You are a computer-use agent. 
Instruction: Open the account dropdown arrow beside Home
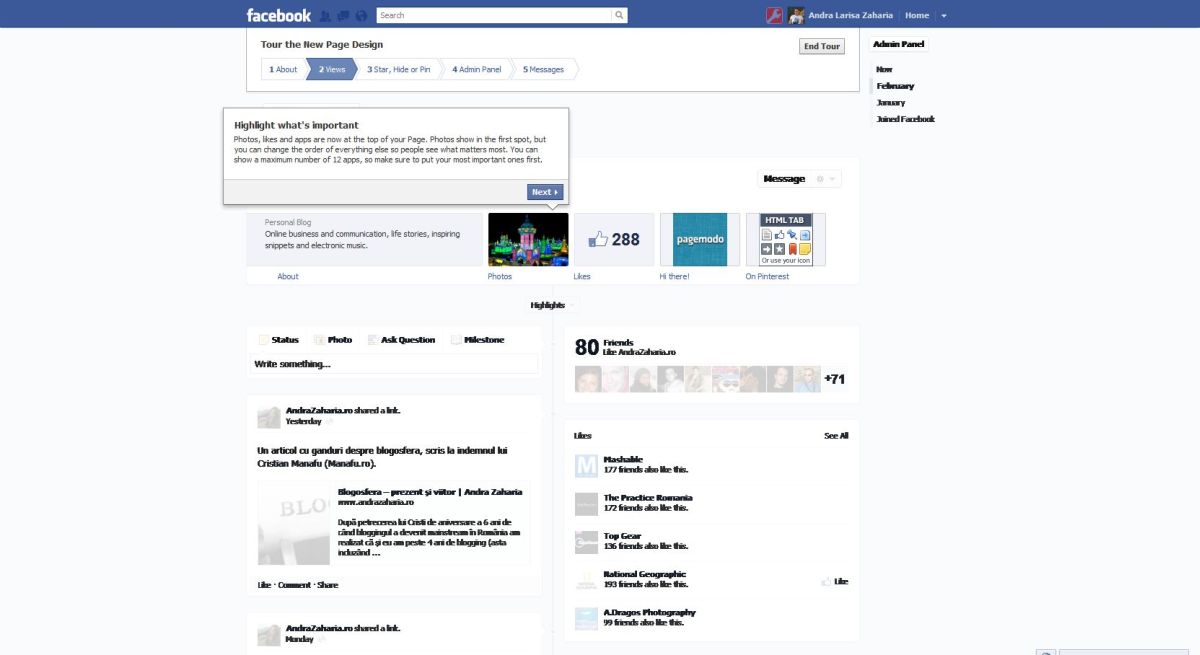pos(944,16)
